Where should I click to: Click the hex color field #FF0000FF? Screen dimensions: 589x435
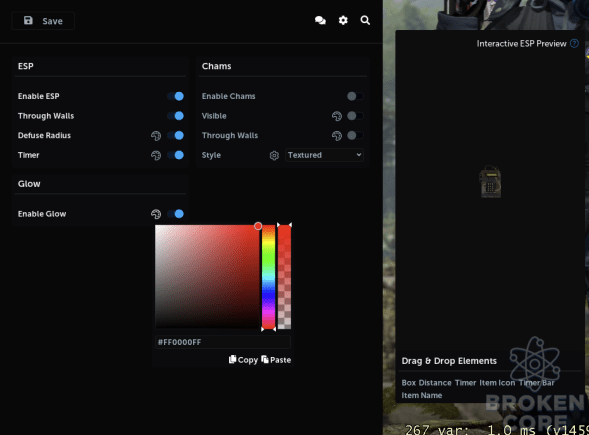(223, 342)
